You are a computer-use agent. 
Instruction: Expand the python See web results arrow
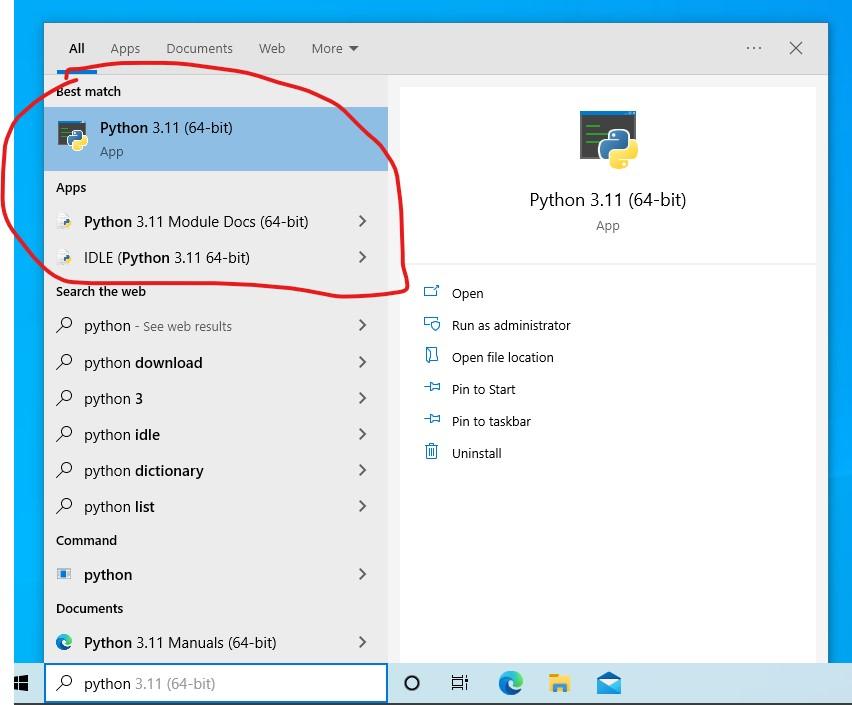362,325
